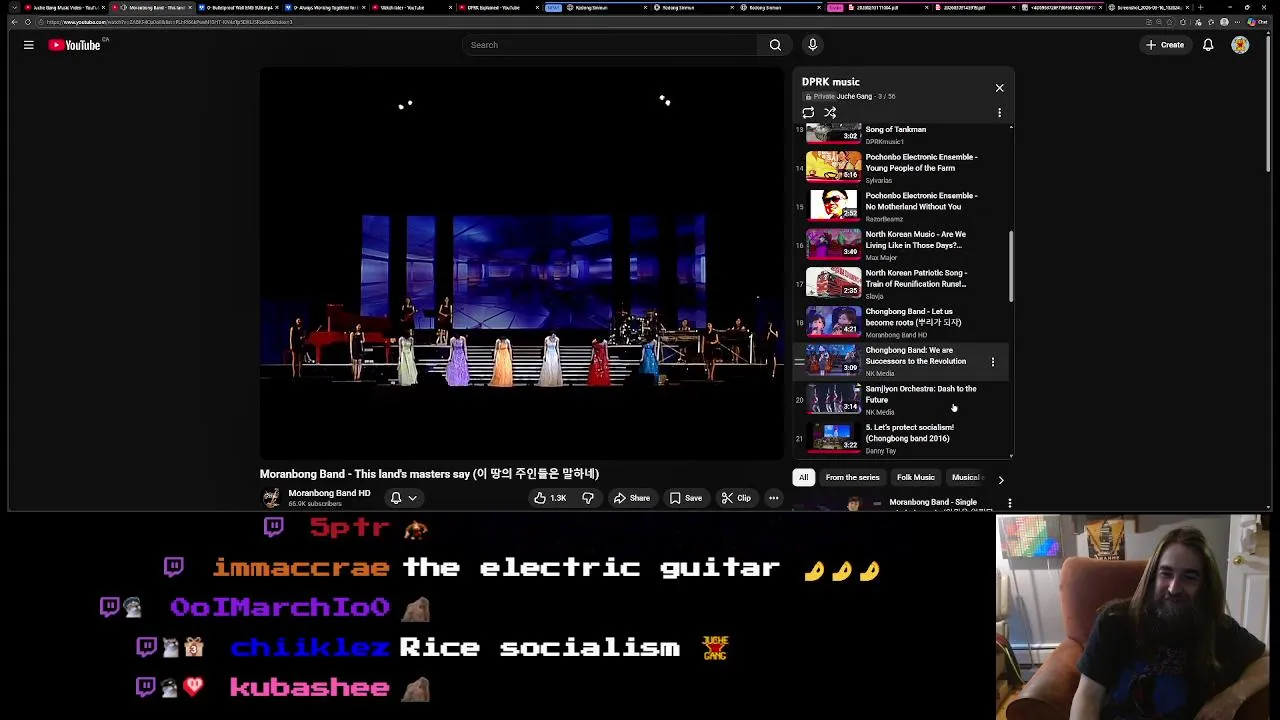Select the Folk Music chip

pyautogui.click(x=916, y=478)
